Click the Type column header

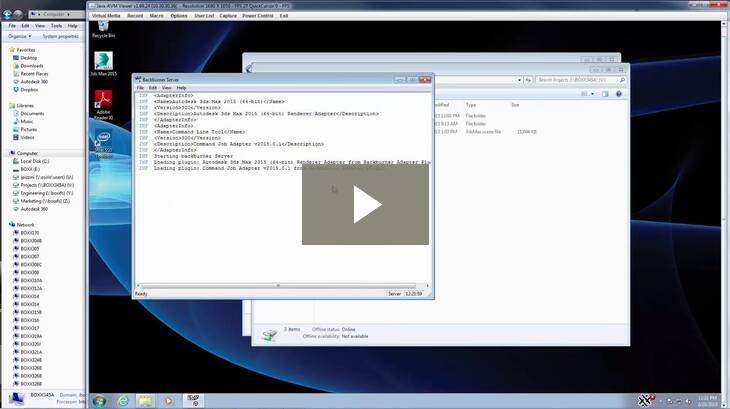(471, 105)
